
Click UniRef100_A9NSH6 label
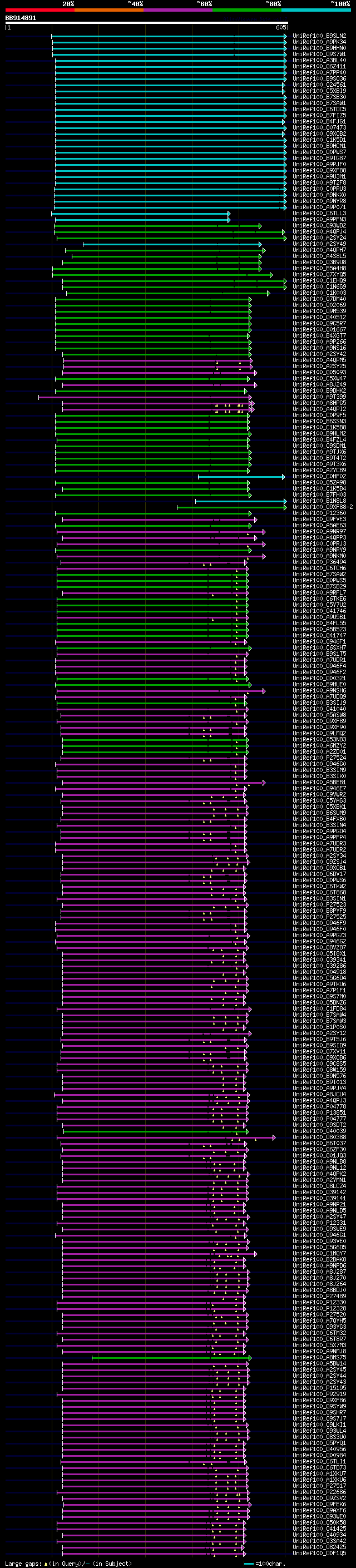(319, 690)
